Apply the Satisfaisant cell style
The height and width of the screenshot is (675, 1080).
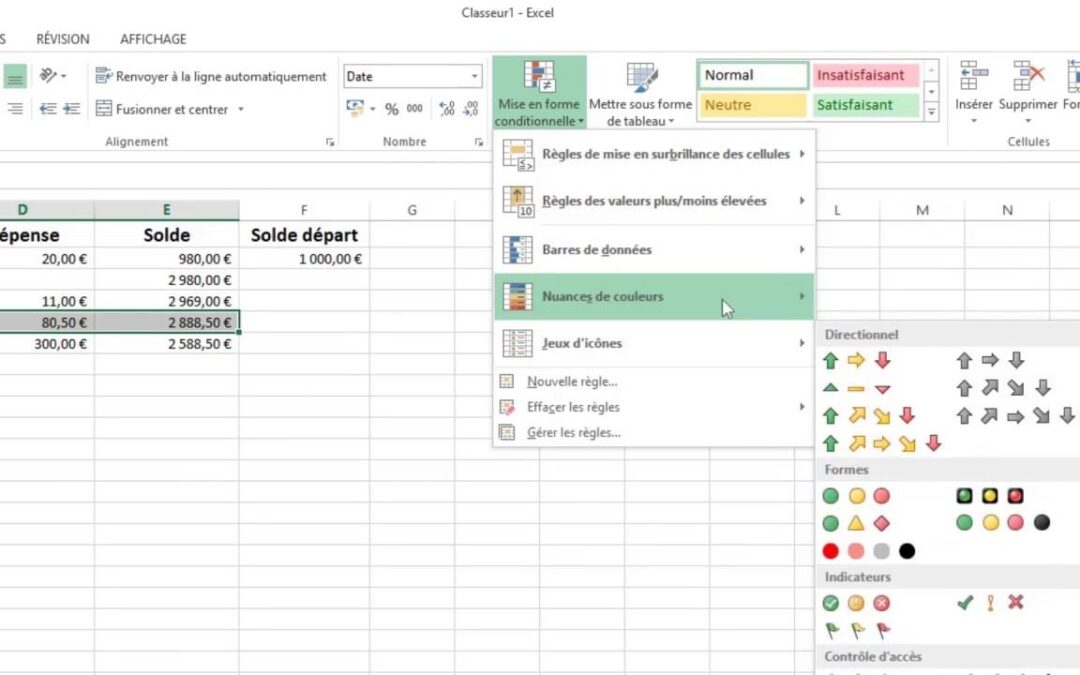pos(864,105)
